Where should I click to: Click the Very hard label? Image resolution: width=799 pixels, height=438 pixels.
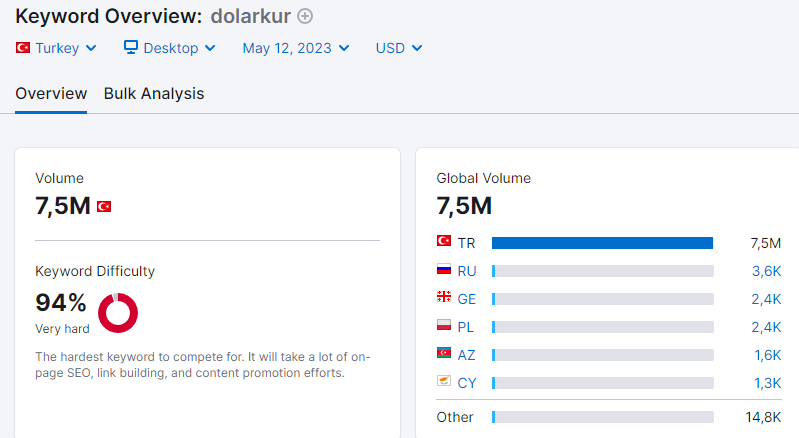62,328
